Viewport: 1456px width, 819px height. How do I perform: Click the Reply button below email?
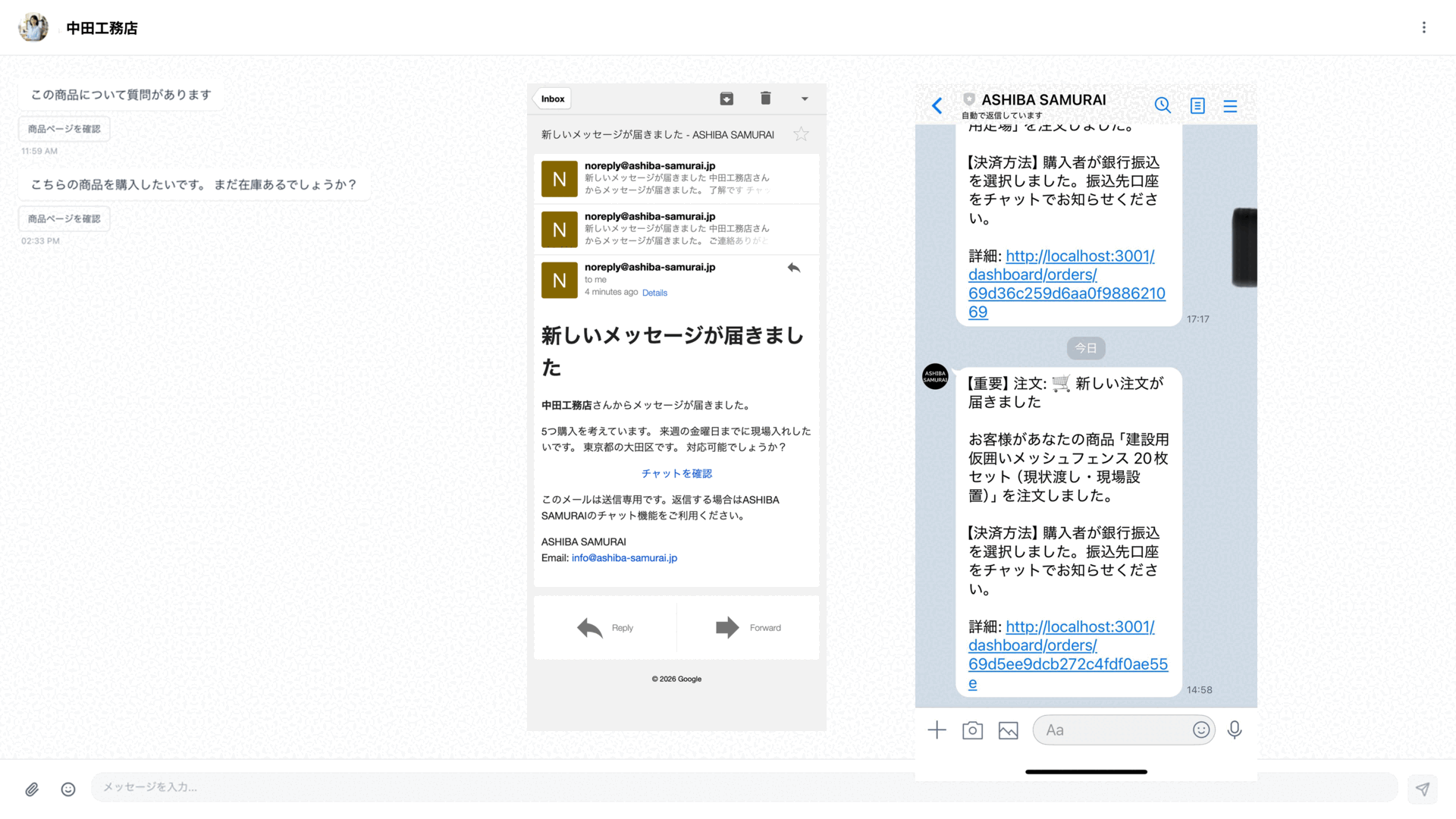pos(605,628)
